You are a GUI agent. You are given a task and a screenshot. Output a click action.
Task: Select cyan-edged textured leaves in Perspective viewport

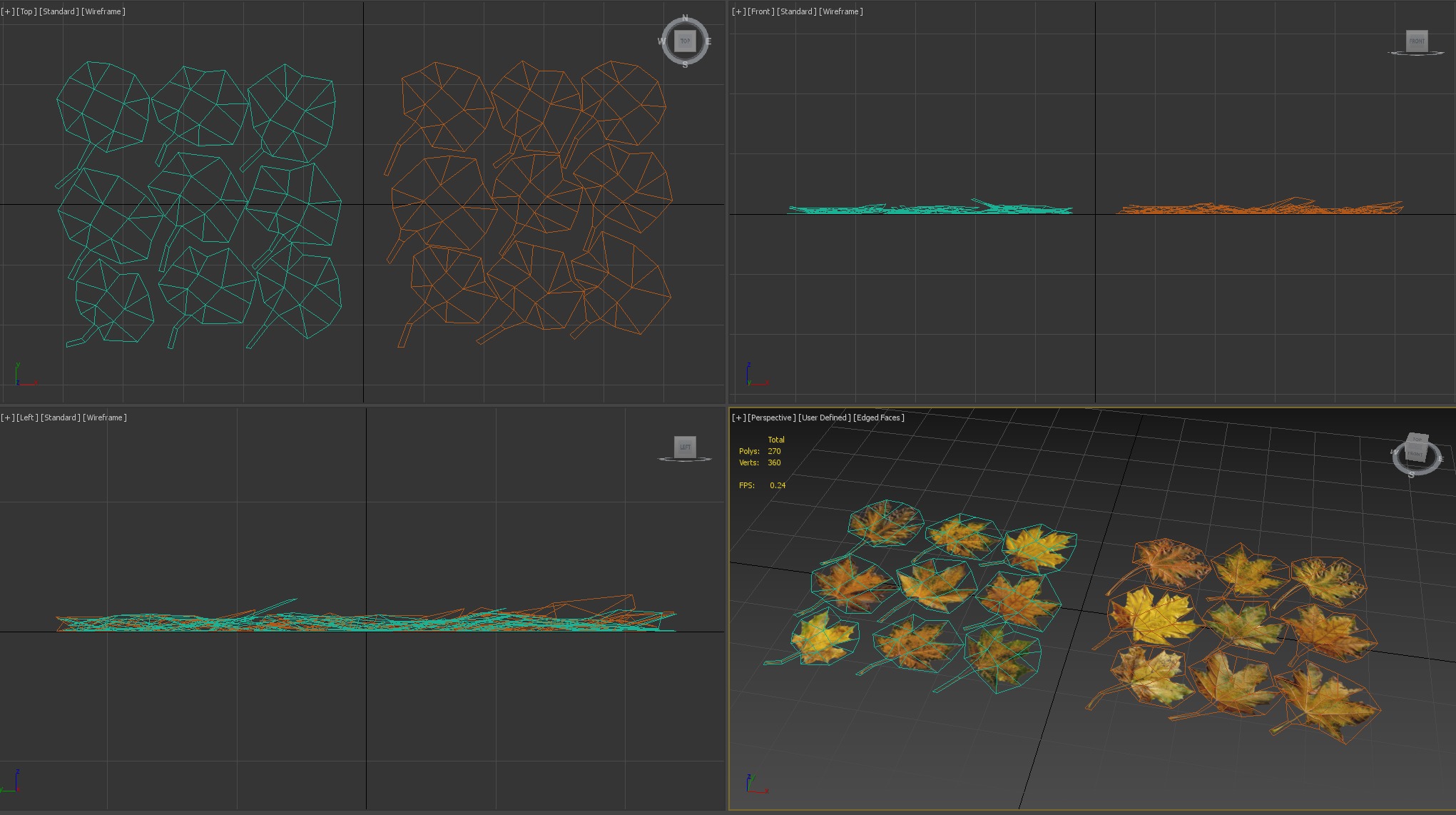coord(920,596)
